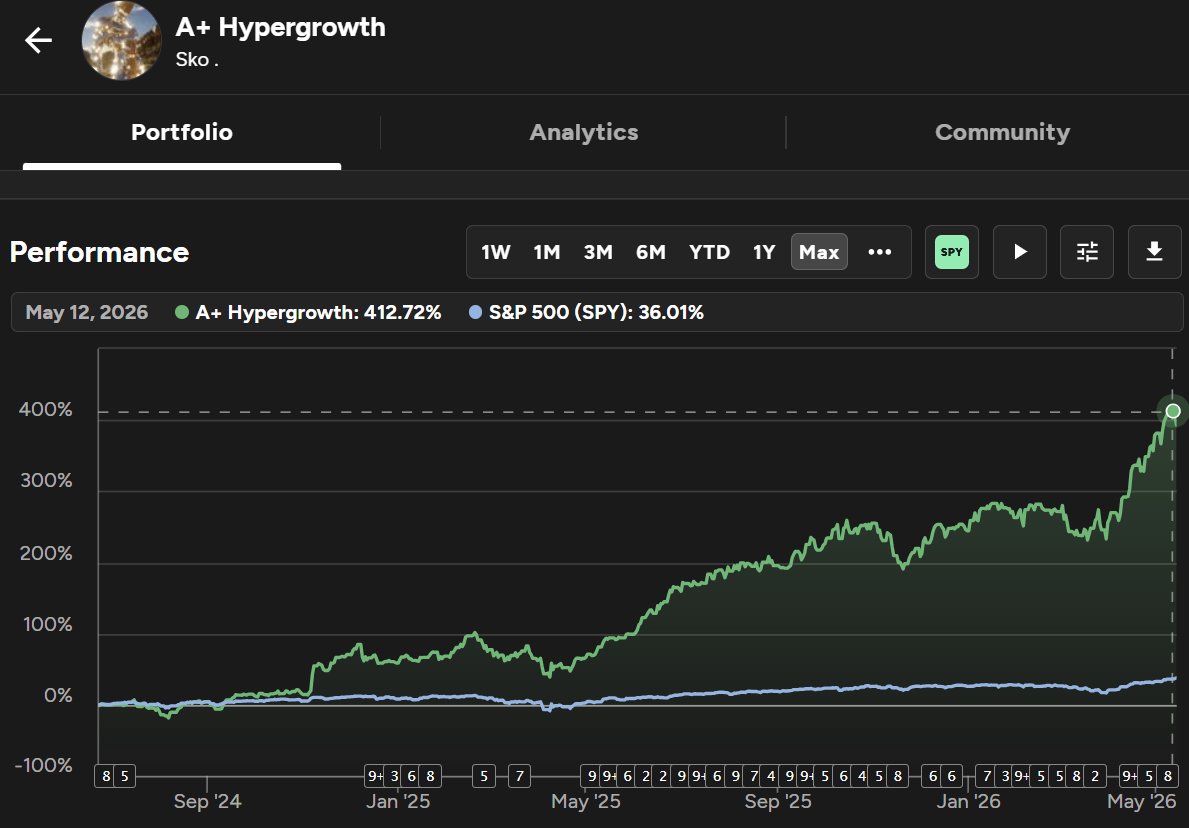Image resolution: width=1189 pixels, height=828 pixels.
Task: Click the Sep '25 x-axis label
Action: 778,801
